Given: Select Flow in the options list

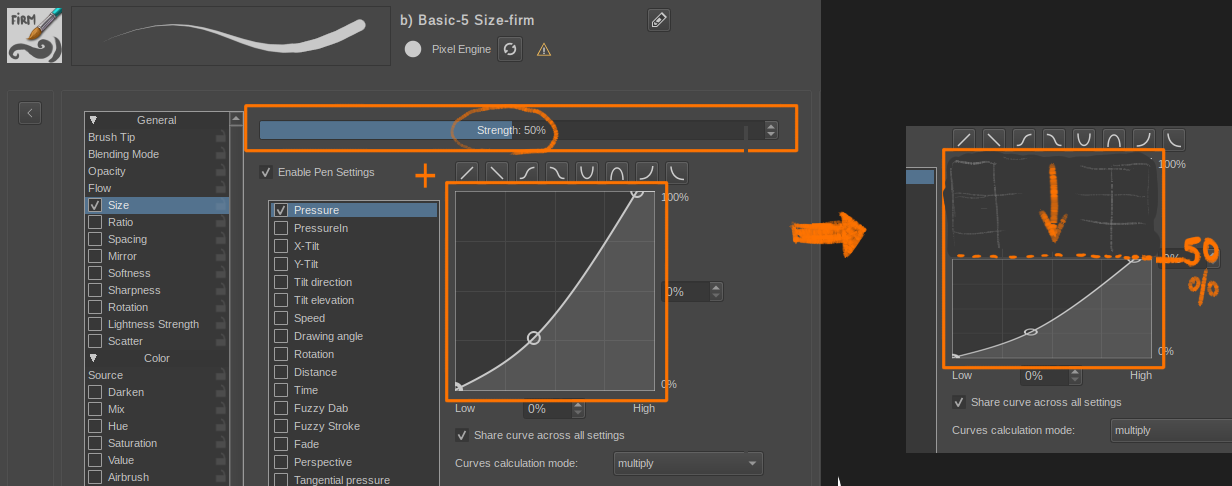Looking at the screenshot, I should click(100, 188).
